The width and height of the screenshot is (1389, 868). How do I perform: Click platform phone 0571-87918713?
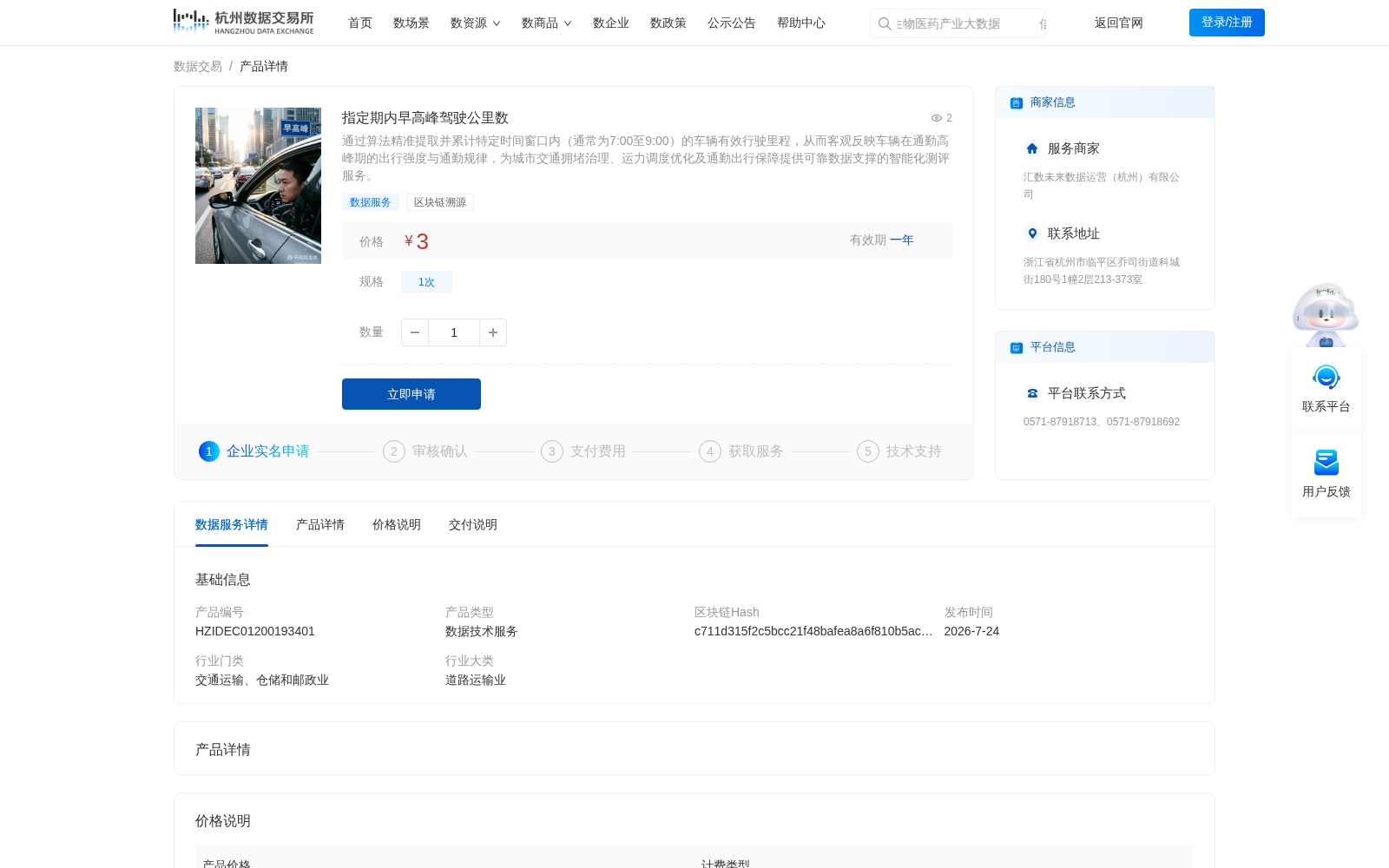click(x=1060, y=422)
